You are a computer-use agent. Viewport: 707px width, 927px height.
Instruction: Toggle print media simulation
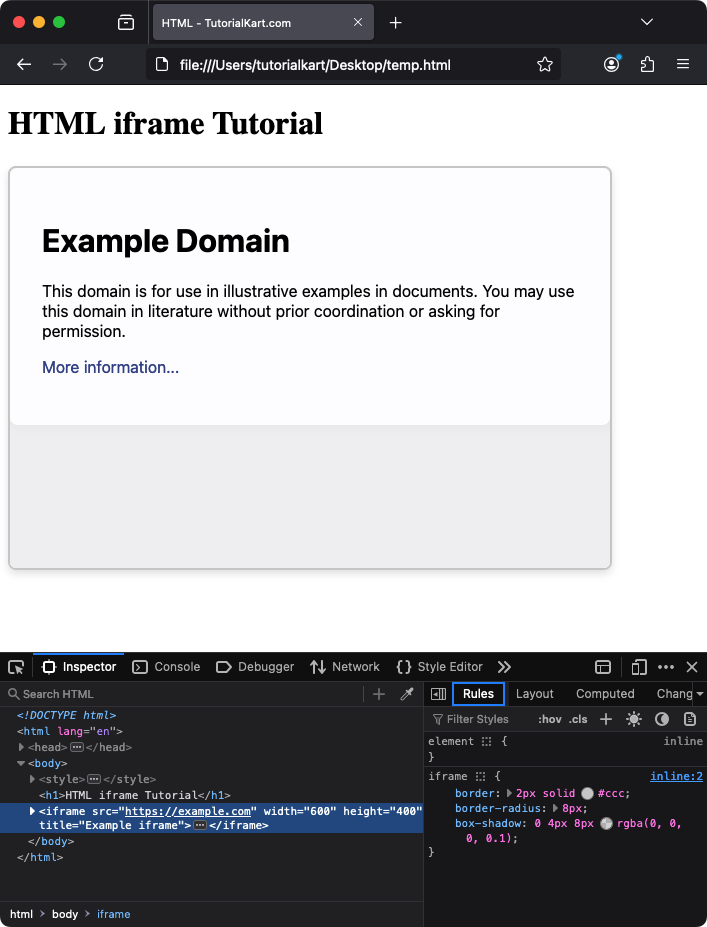tap(689, 719)
